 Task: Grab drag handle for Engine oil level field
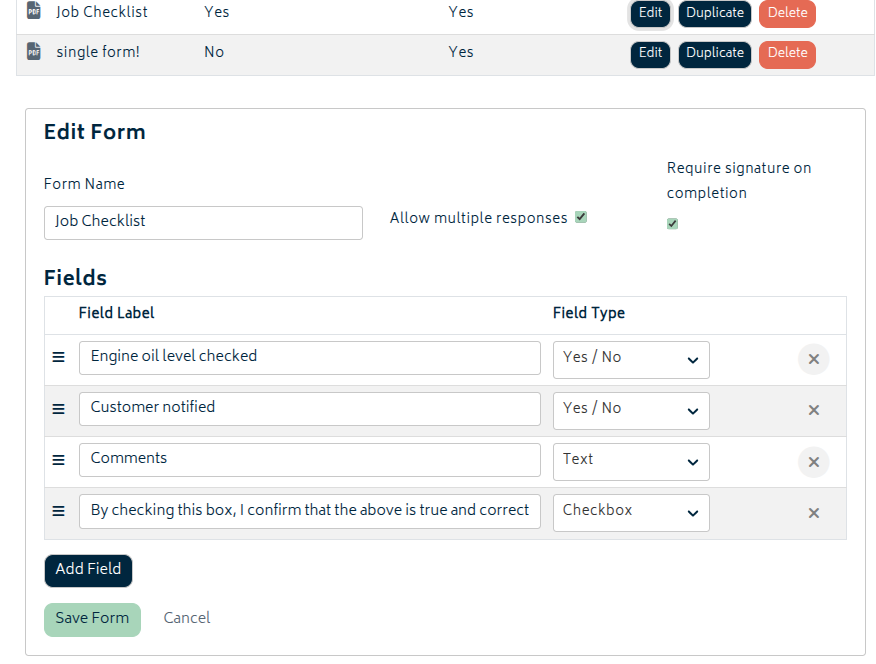[x=58, y=357]
